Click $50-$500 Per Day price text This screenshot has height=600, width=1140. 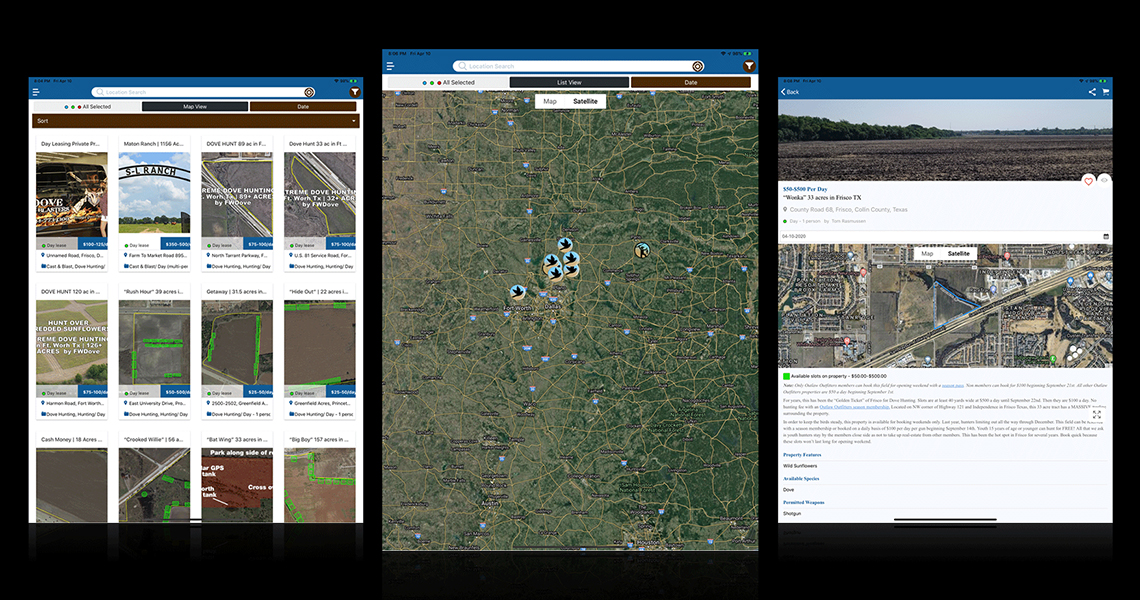805,189
